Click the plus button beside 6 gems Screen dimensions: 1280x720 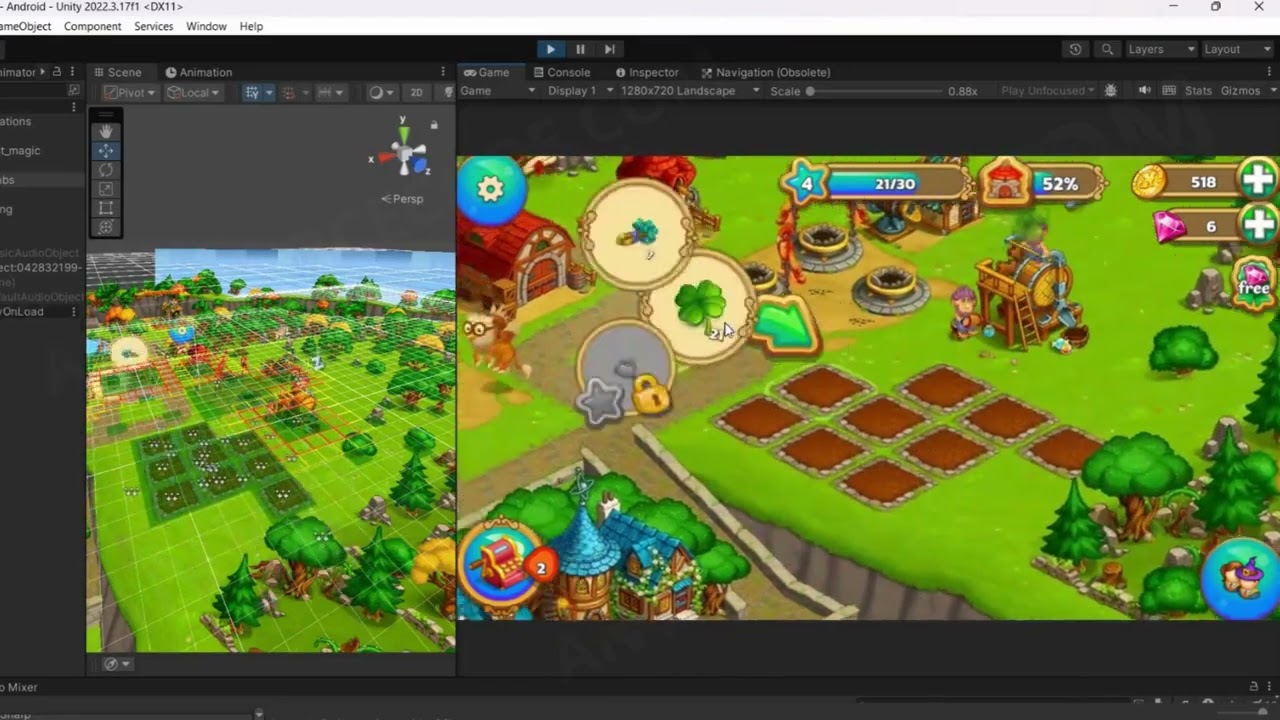tap(1257, 225)
